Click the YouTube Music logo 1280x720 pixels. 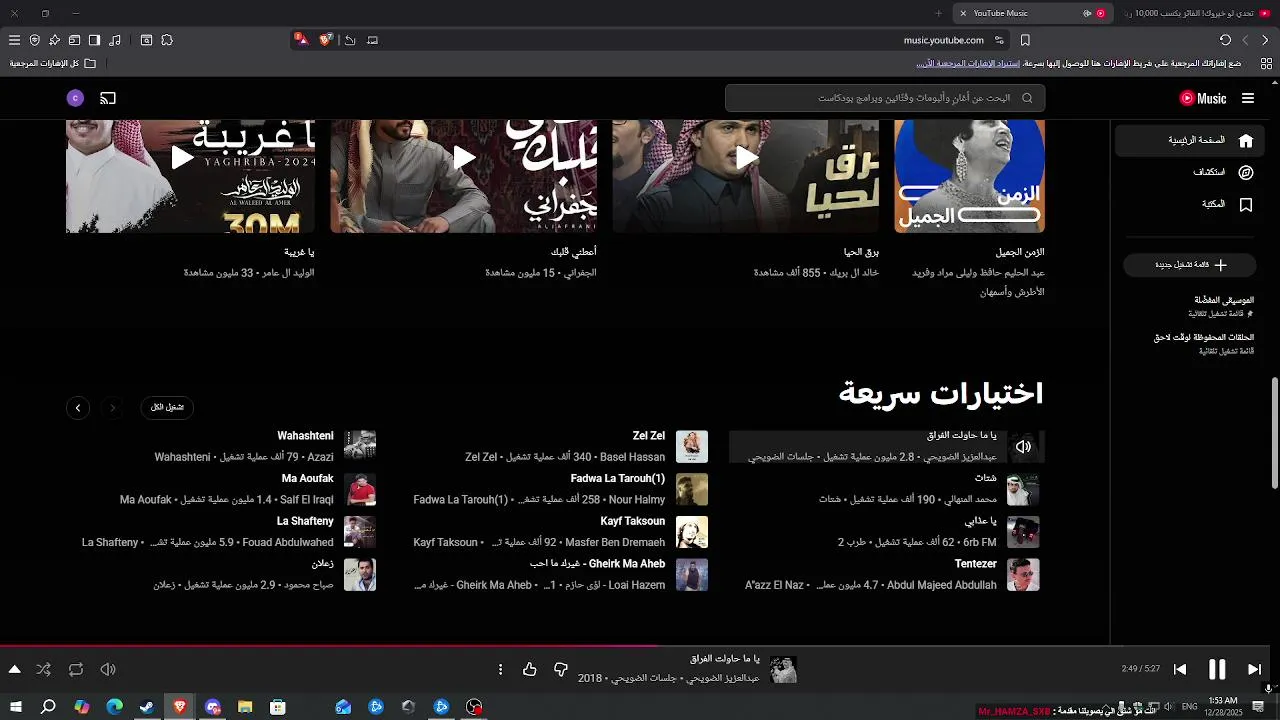point(1203,98)
